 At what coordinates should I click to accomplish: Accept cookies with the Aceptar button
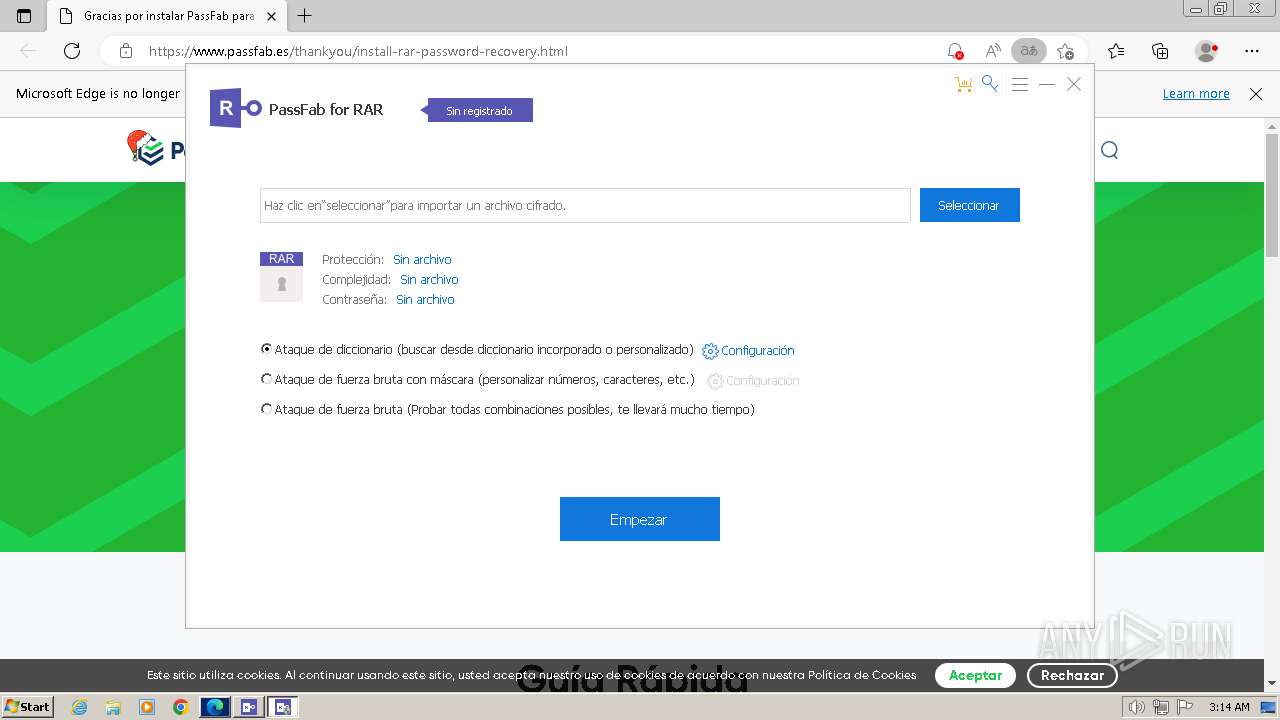point(975,676)
